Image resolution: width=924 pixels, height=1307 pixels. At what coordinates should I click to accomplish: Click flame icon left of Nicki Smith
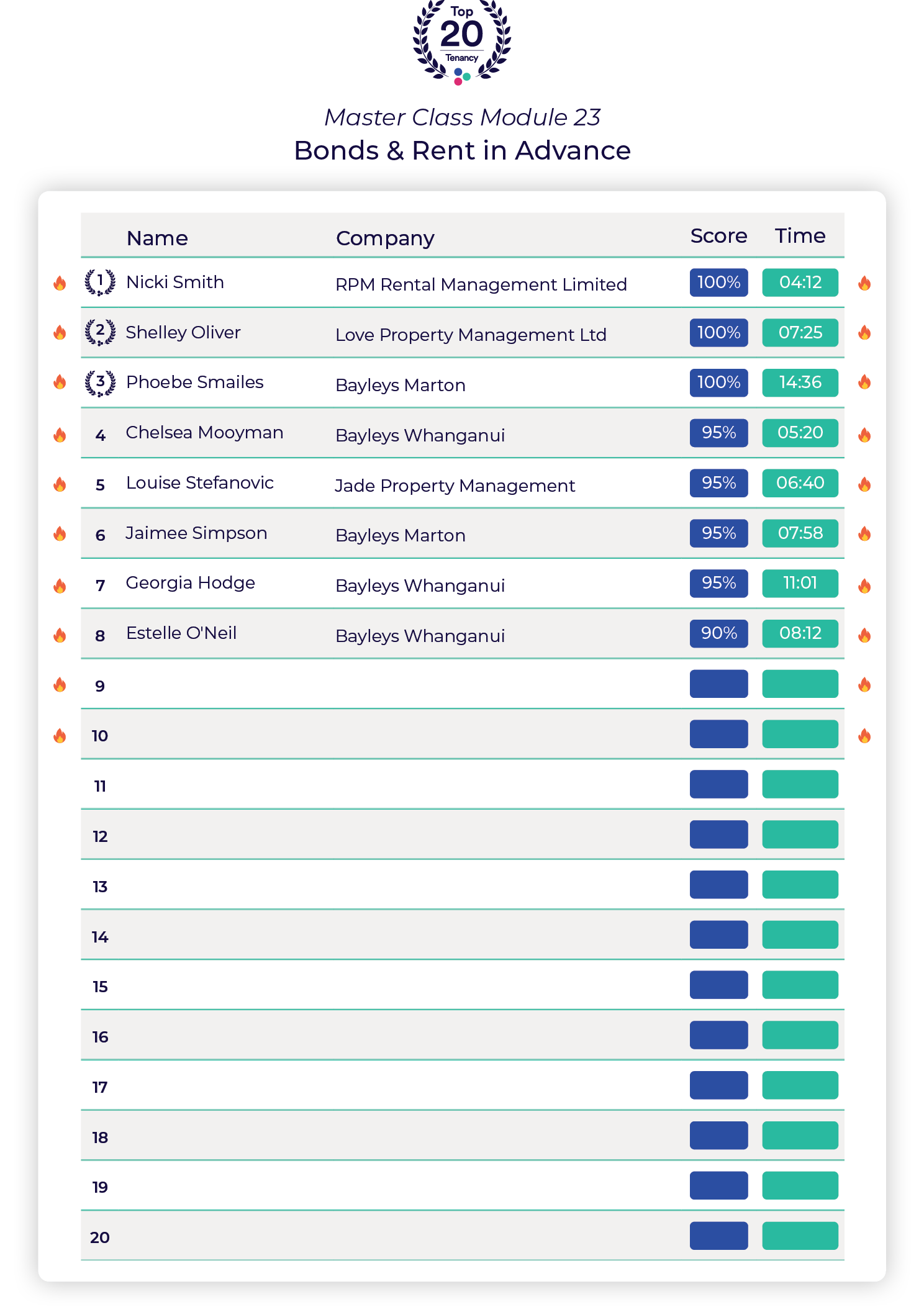(x=60, y=283)
